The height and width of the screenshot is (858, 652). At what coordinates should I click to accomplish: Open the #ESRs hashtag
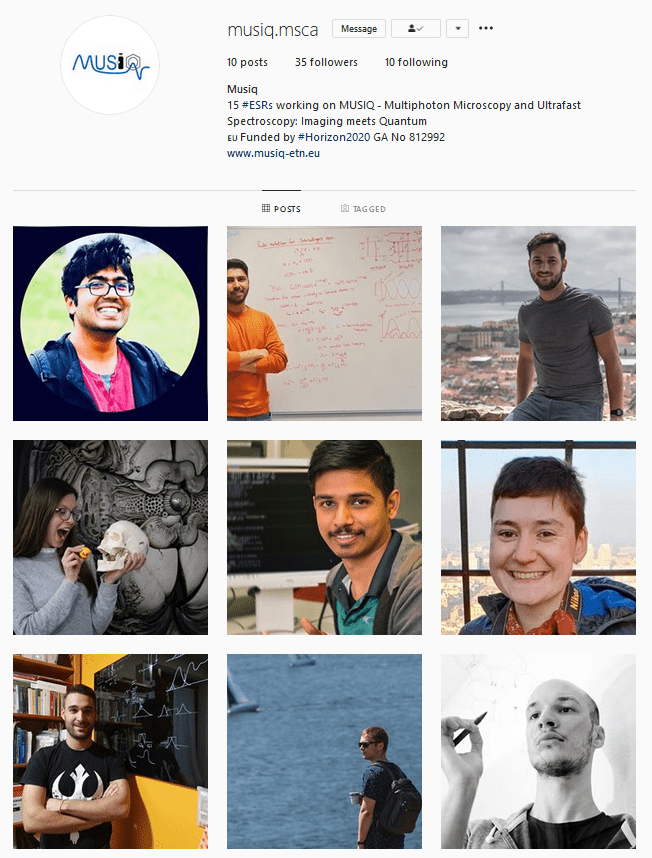click(258, 105)
